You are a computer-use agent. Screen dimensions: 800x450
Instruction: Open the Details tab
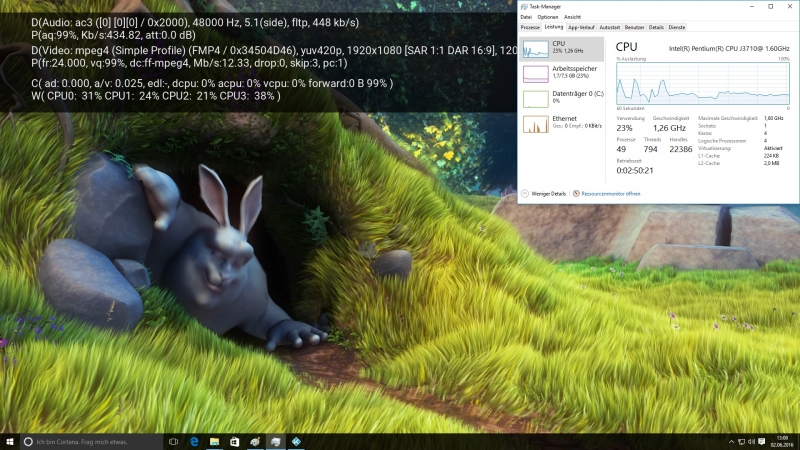pyautogui.click(x=656, y=28)
